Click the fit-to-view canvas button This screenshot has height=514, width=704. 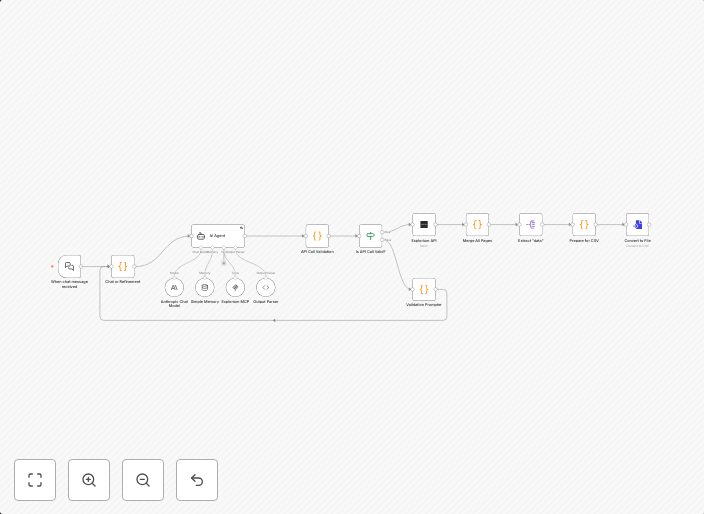click(35, 480)
